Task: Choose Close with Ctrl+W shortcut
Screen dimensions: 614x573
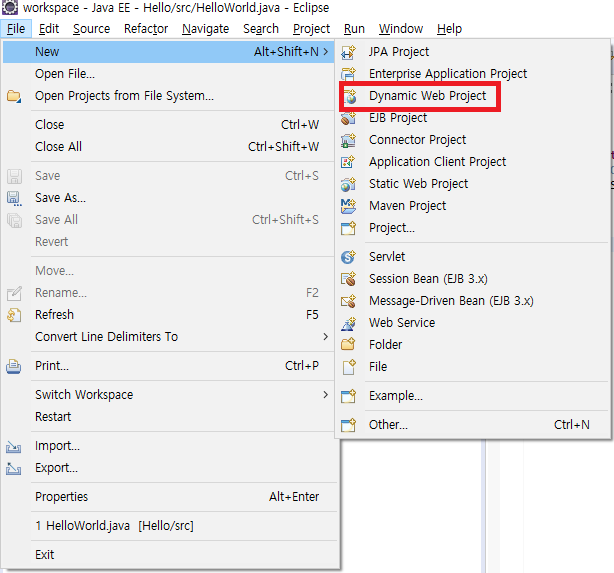Action: point(168,125)
